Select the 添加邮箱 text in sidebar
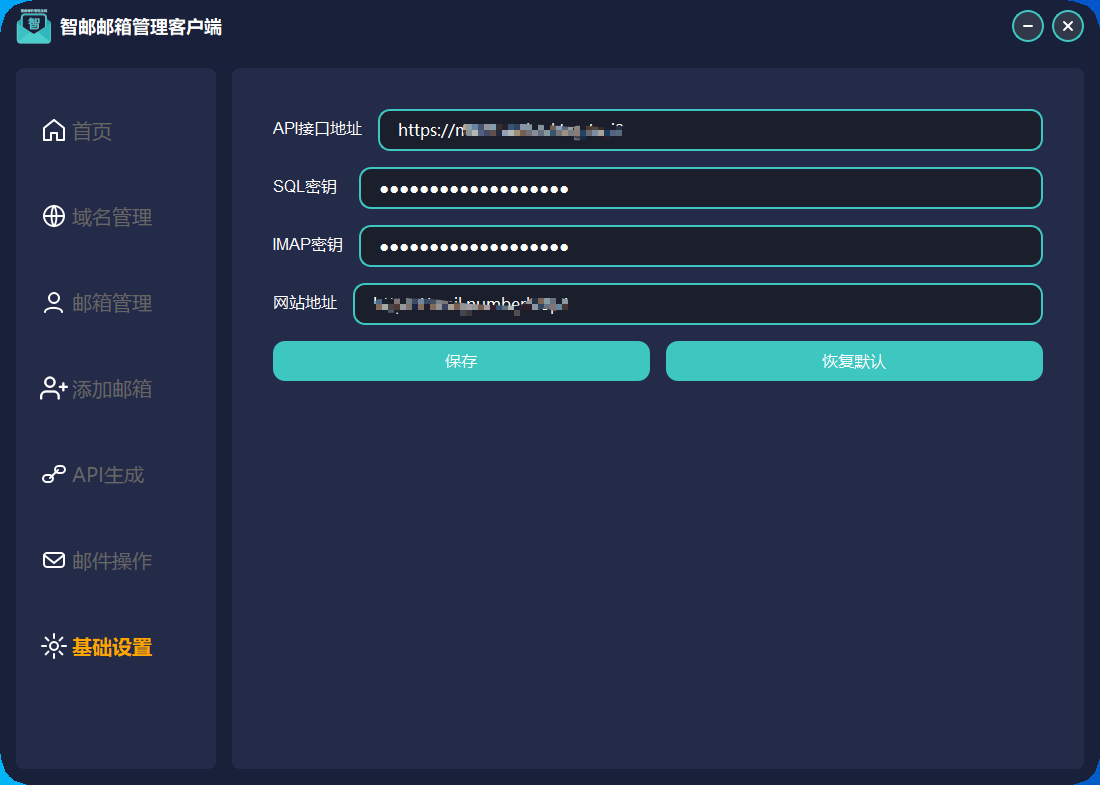The height and width of the screenshot is (785, 1100). 112,389
